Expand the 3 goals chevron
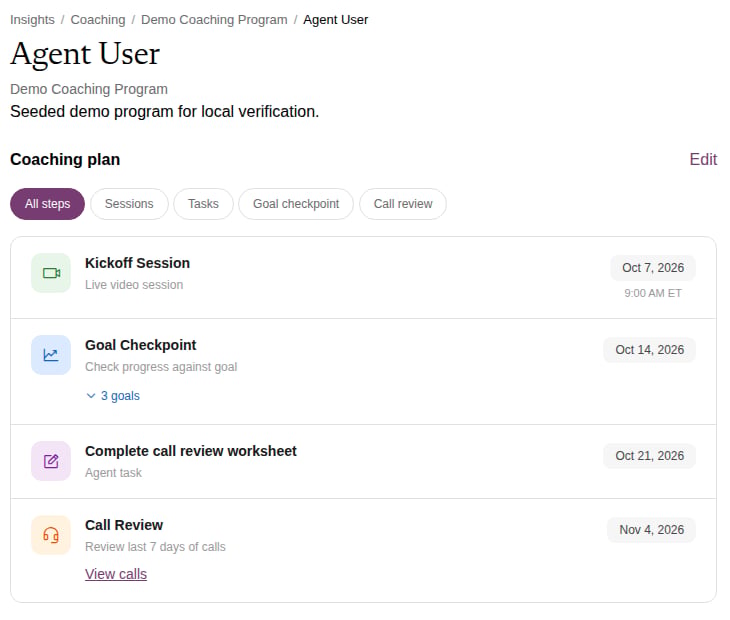The width and height of the screenshot is (730, 620). click(x=91, y=396)
